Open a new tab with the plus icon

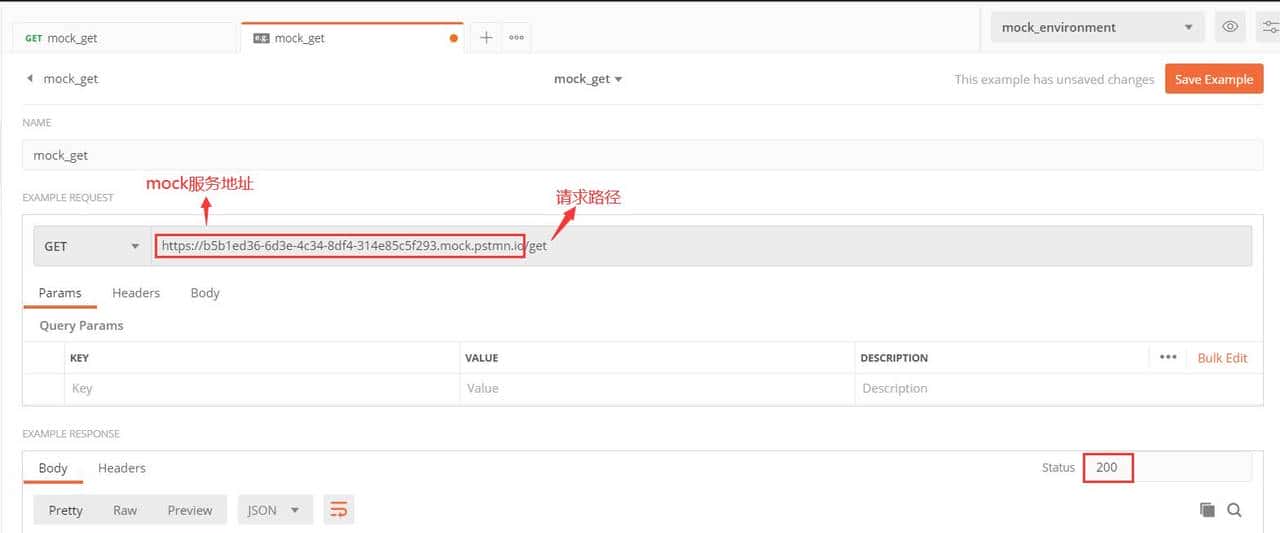click(486, 38)
